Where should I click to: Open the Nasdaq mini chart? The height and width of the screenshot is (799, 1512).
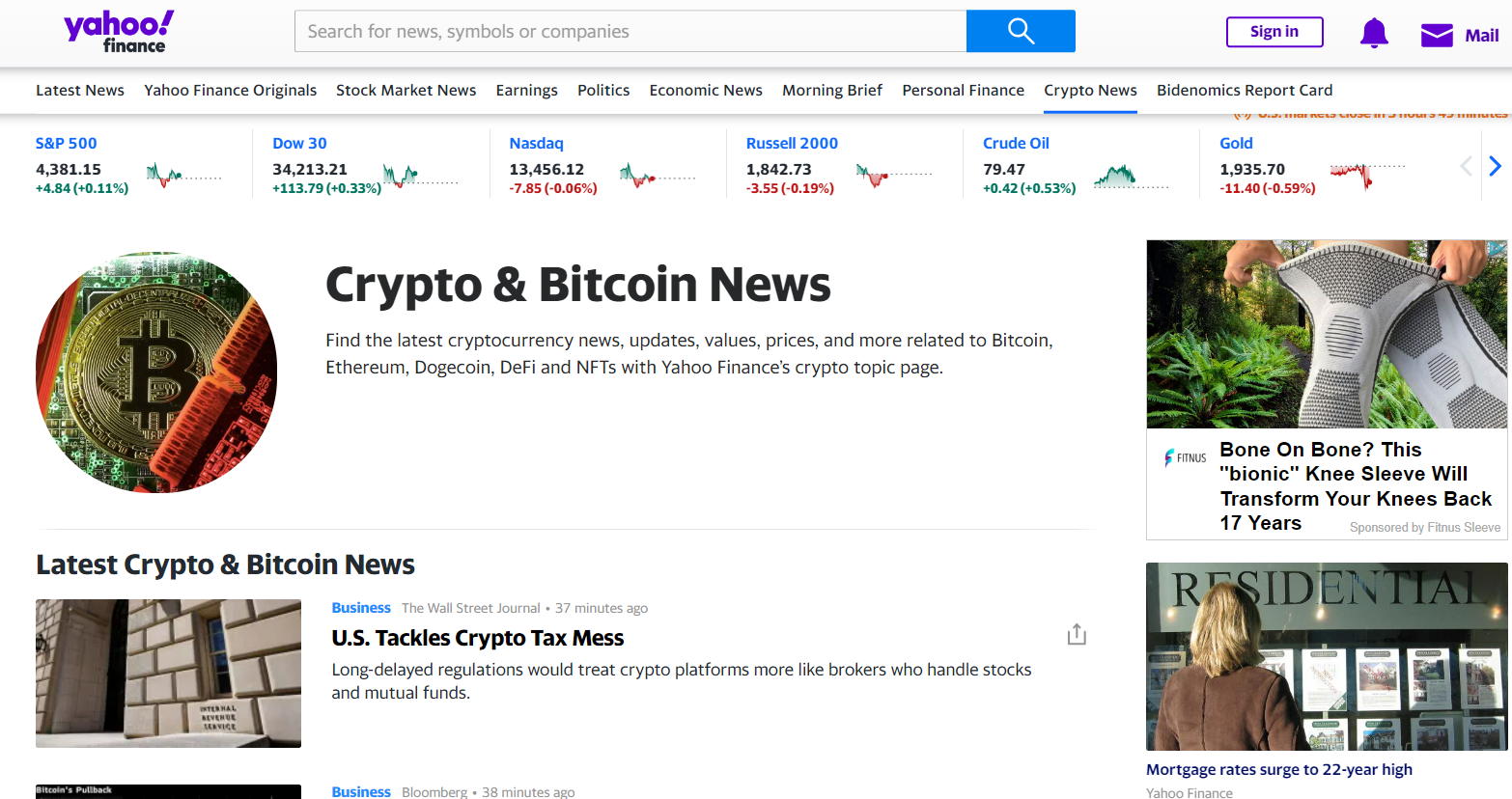point(658,176)
